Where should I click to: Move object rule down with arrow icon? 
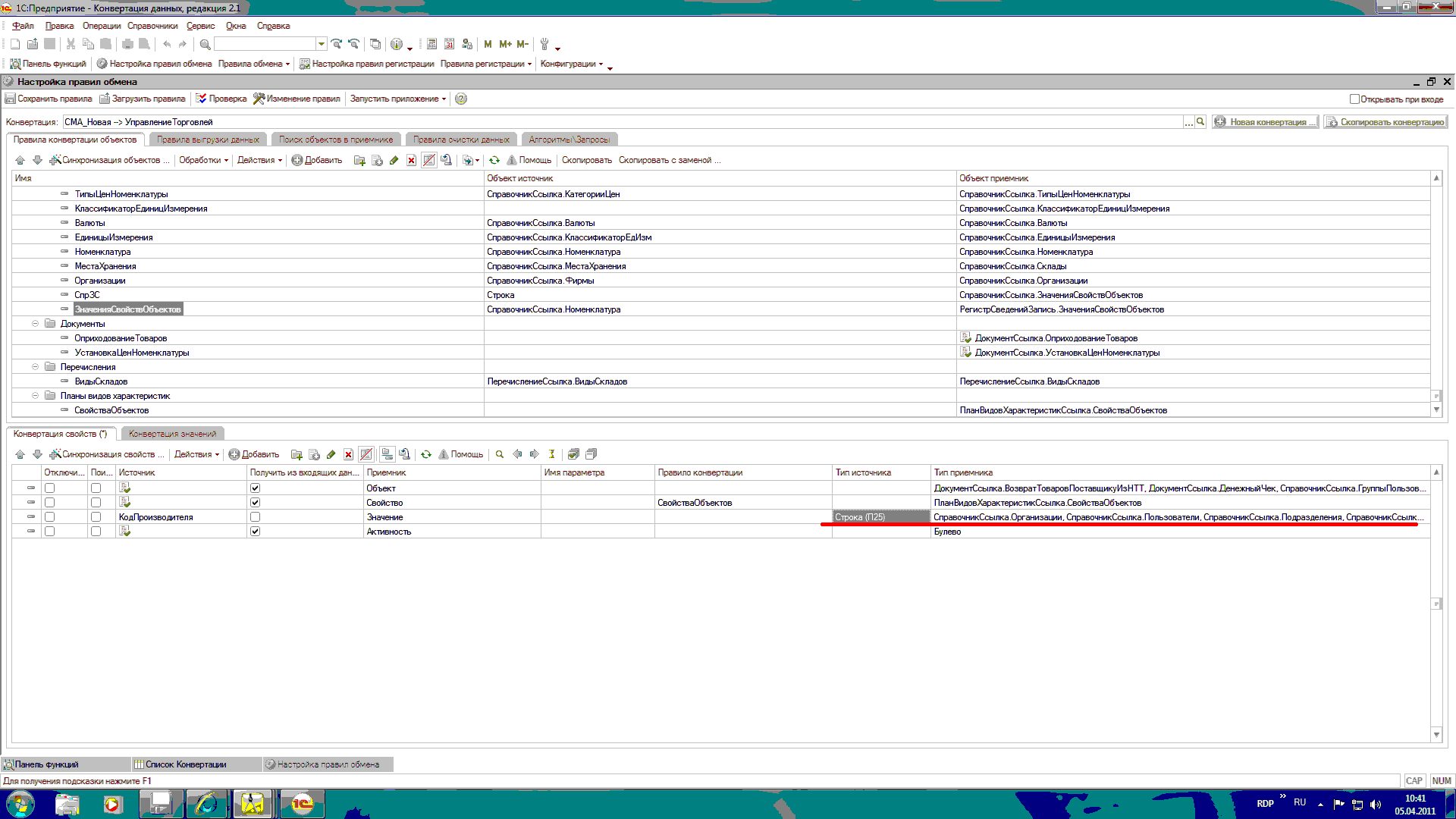pyautogui.click(x=37, y=160)
